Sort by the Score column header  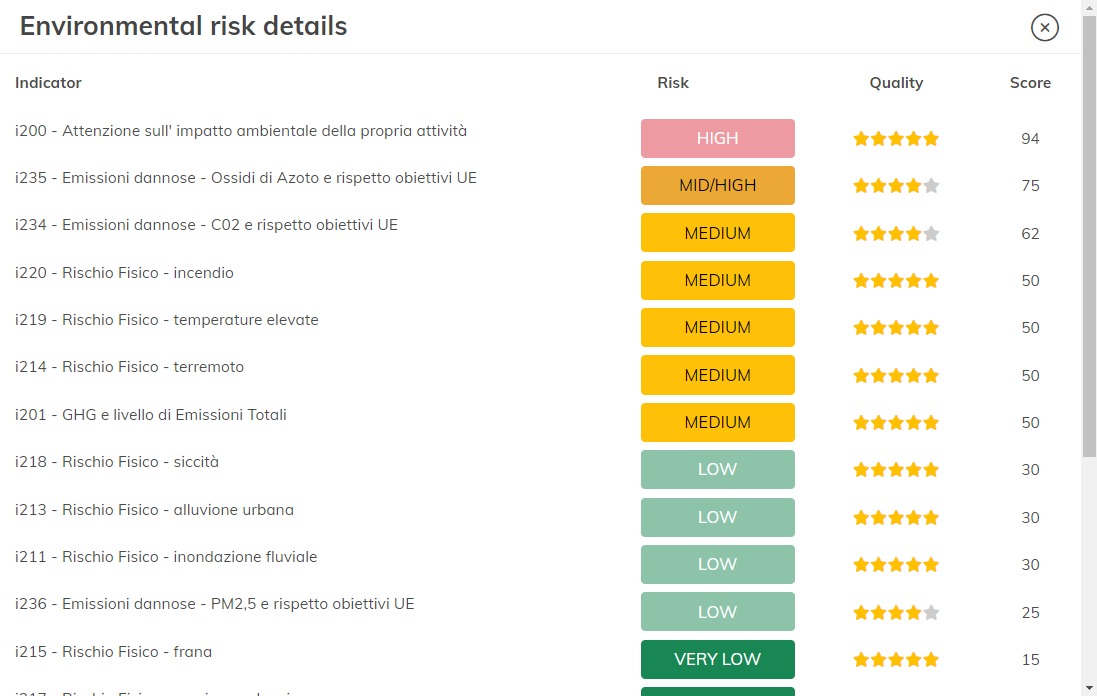pyautogui.click(x=1030, y=83)
